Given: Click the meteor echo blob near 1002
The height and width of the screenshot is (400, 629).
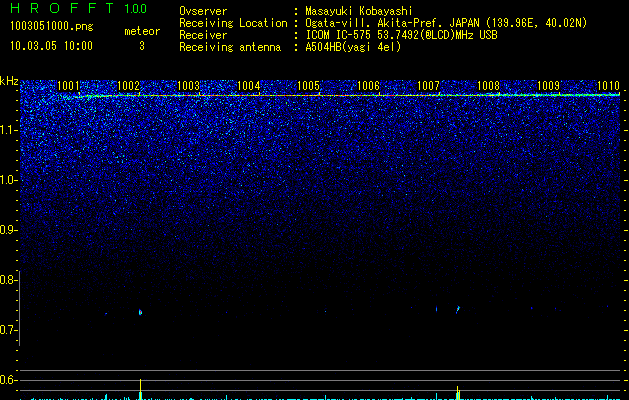Looking at the screenshot, I should click(140, 312).
